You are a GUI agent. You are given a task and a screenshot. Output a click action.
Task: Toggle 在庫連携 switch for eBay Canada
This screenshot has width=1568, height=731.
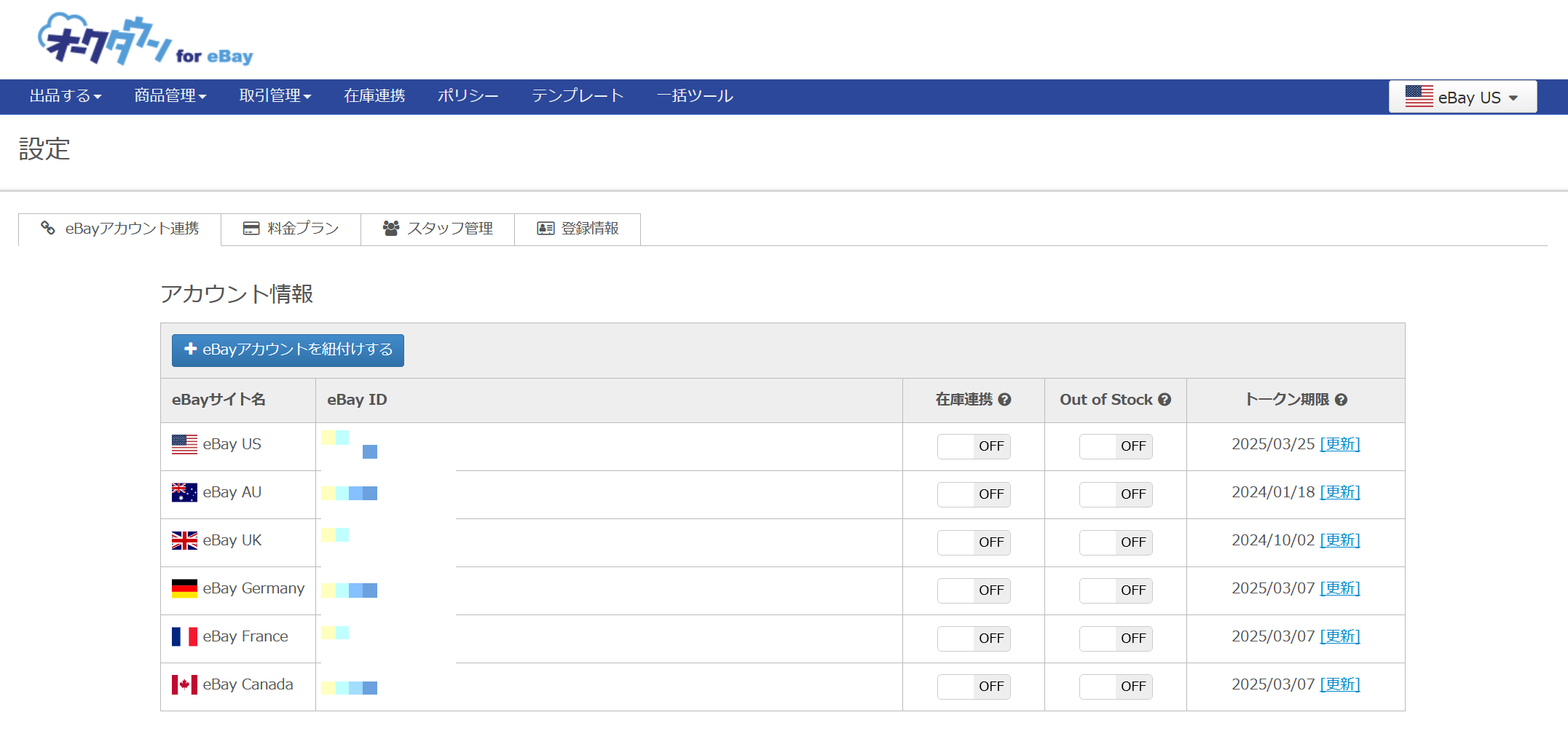tap(974, 687)
